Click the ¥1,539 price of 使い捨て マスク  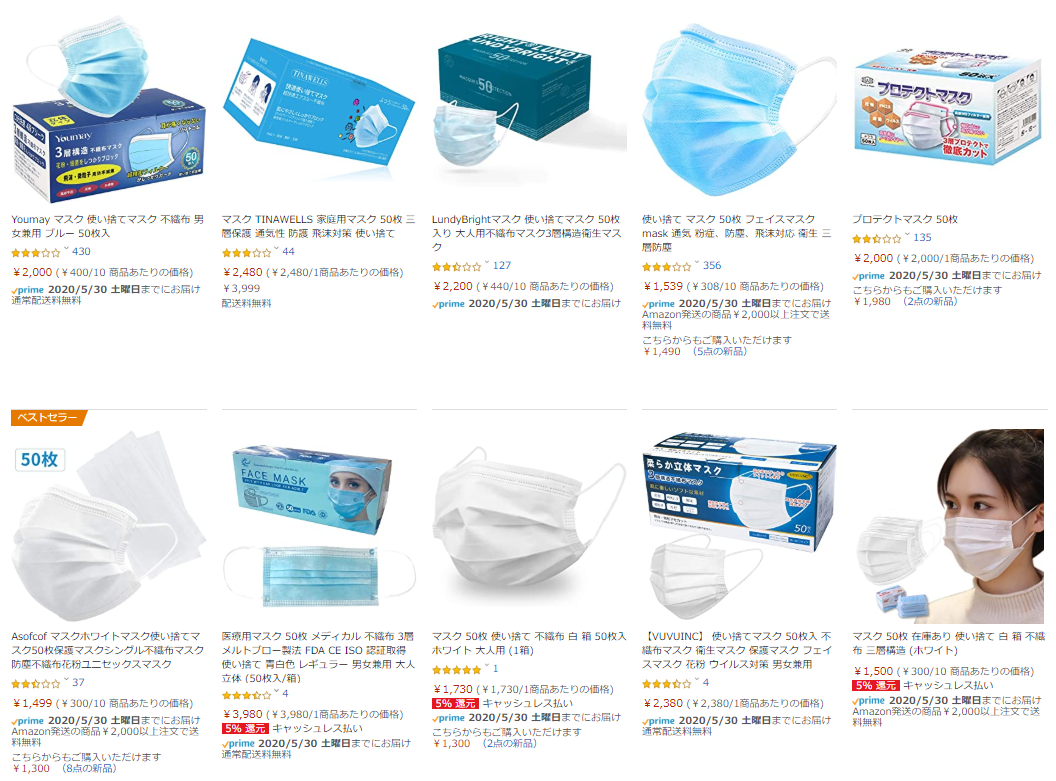coord(663,286)
